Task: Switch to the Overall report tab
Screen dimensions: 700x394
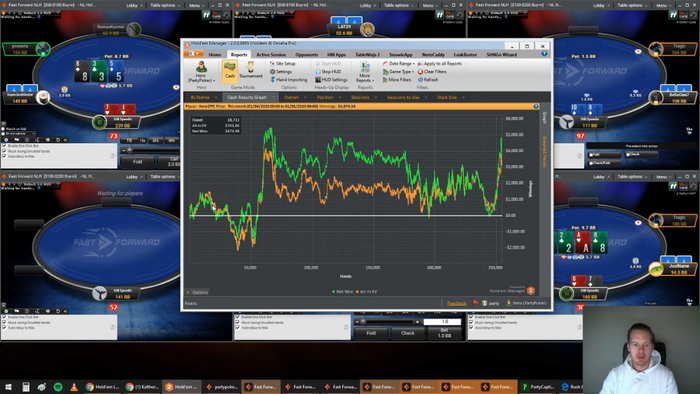Action: click(x=292, y=97)
